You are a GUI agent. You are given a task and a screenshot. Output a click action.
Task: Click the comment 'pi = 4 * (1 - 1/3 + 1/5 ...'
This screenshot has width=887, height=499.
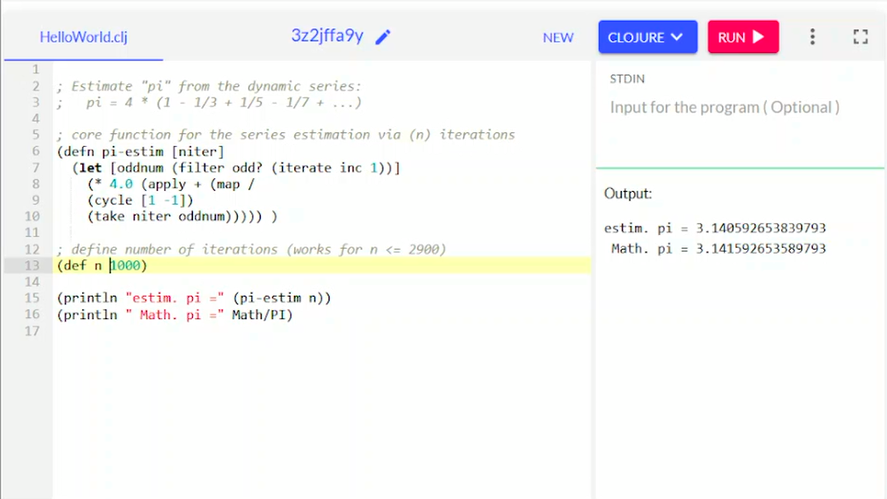[208, 102]
